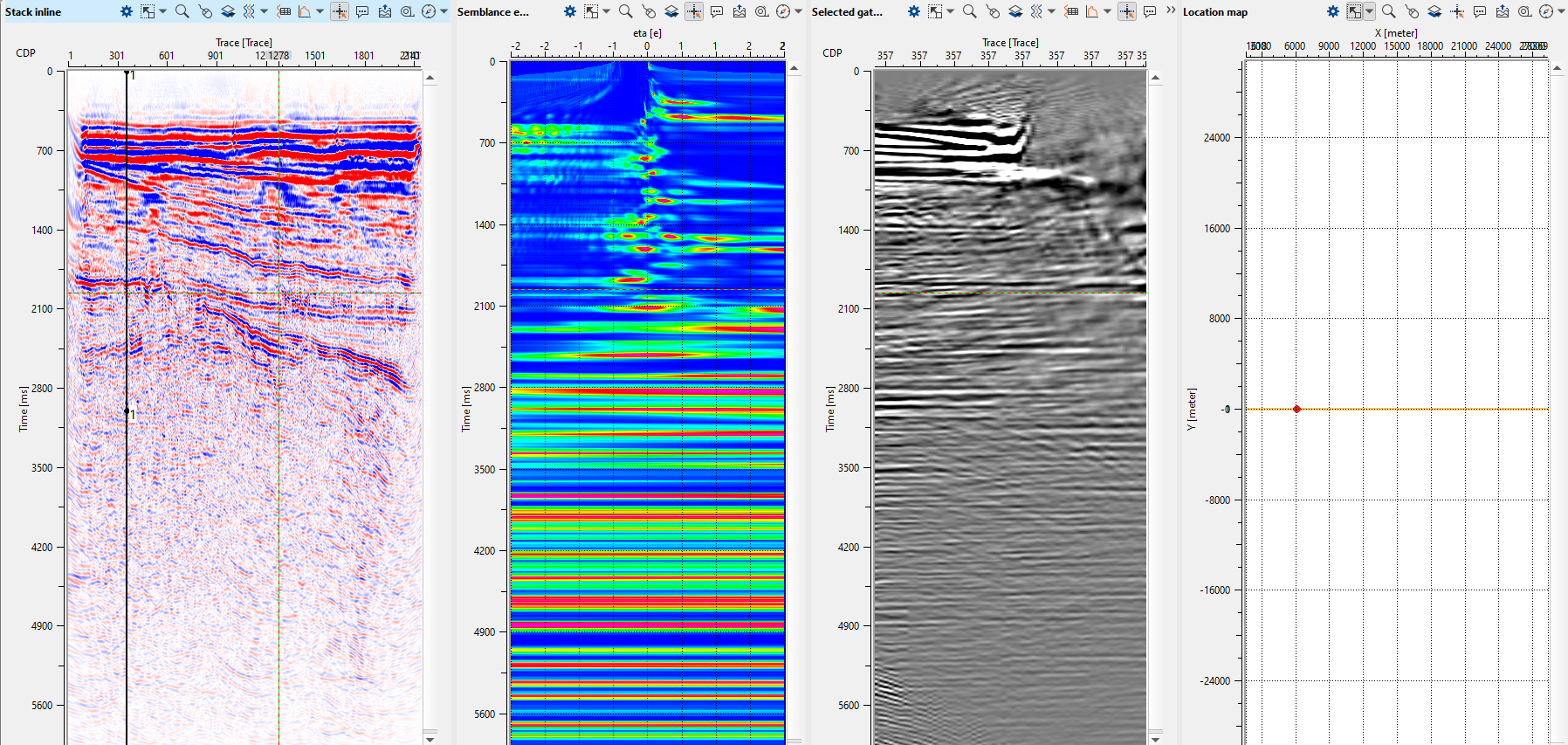Expand compass dropdown in Stack inline toolbar
1568x745 pixels.
point(444,11)
